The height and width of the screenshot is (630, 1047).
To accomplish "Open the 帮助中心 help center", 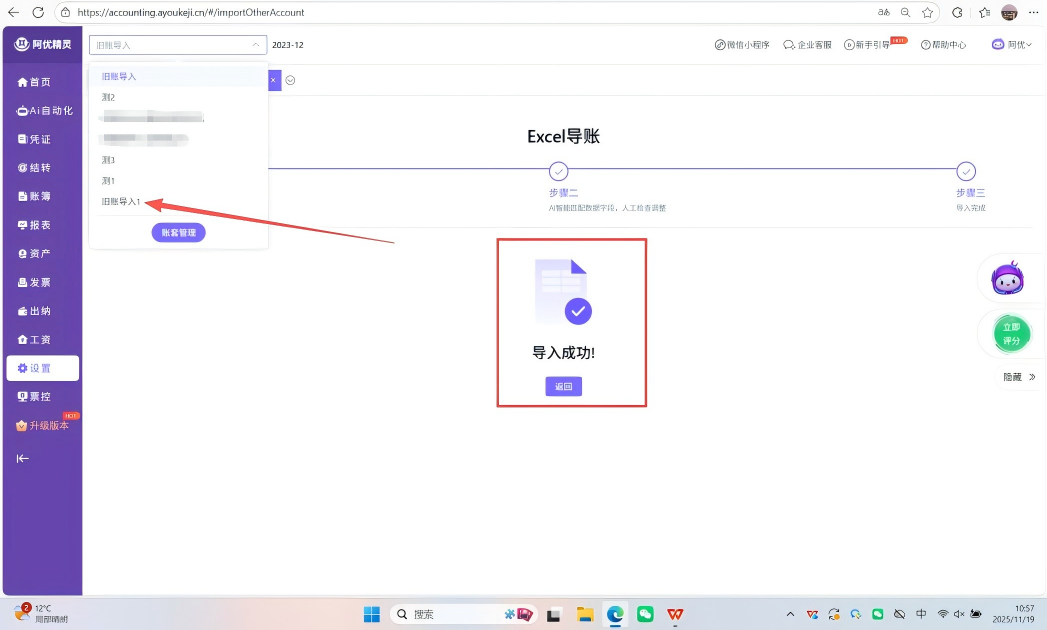I will pos(943,45).
